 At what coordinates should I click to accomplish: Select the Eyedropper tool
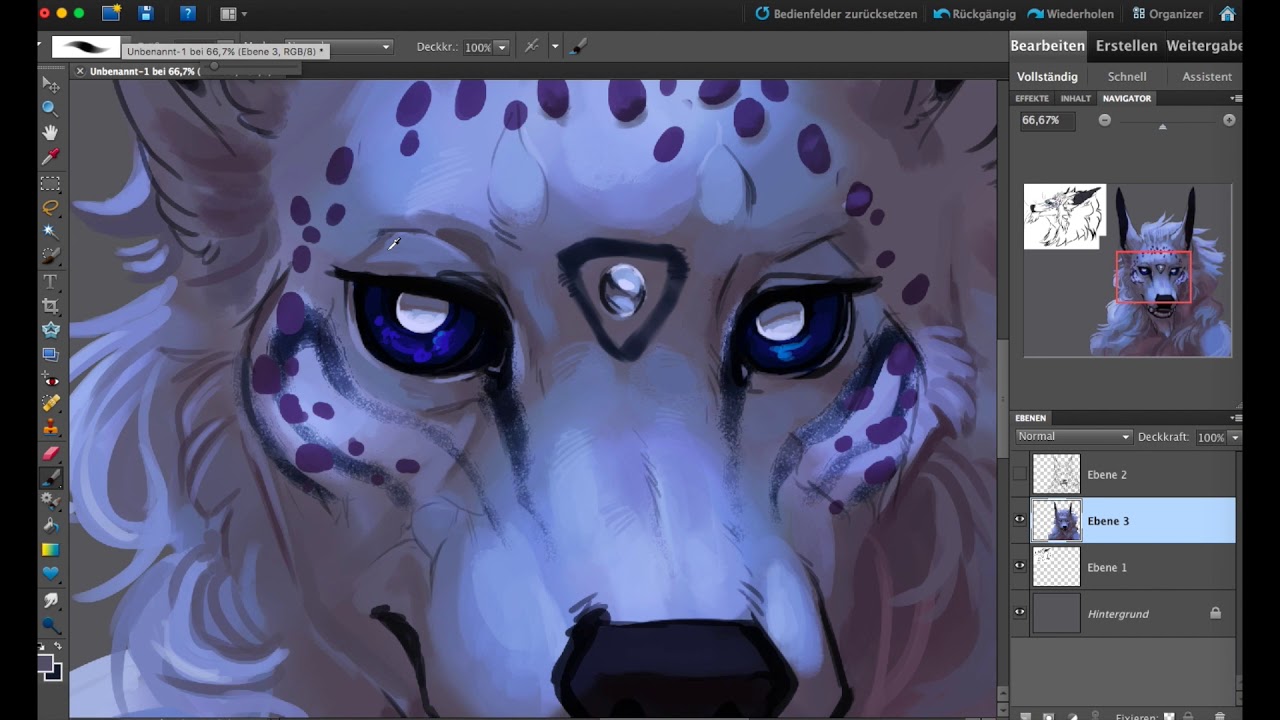pyautogui.click(x=50, y=157)
